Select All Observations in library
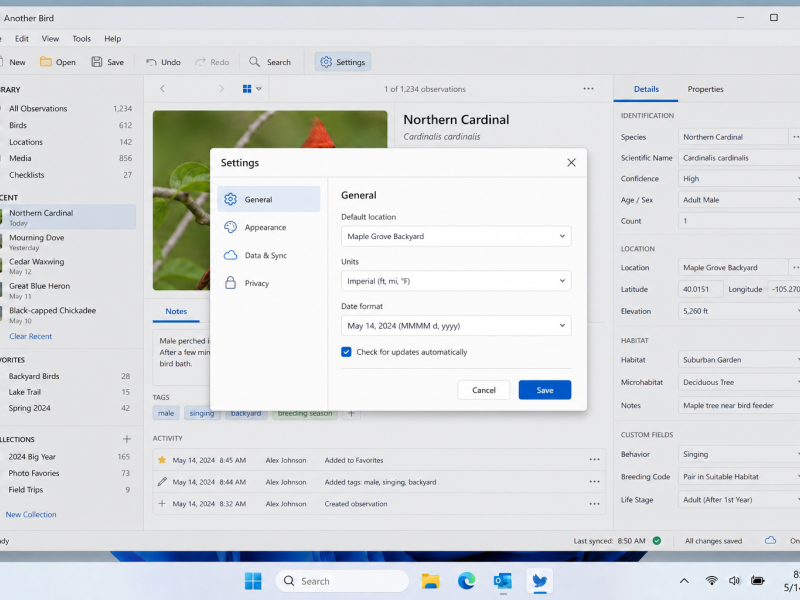The height and width of the screenshot is (600, 800). [x=68, y=109]
